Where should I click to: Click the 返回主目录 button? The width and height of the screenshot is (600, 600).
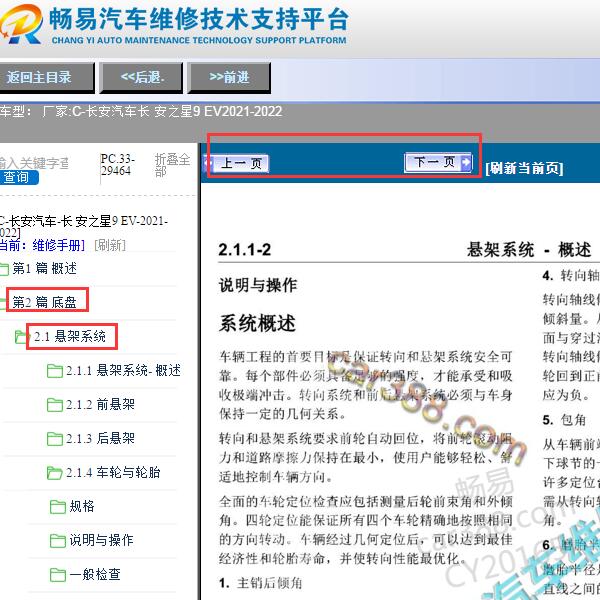click(46, 78)
